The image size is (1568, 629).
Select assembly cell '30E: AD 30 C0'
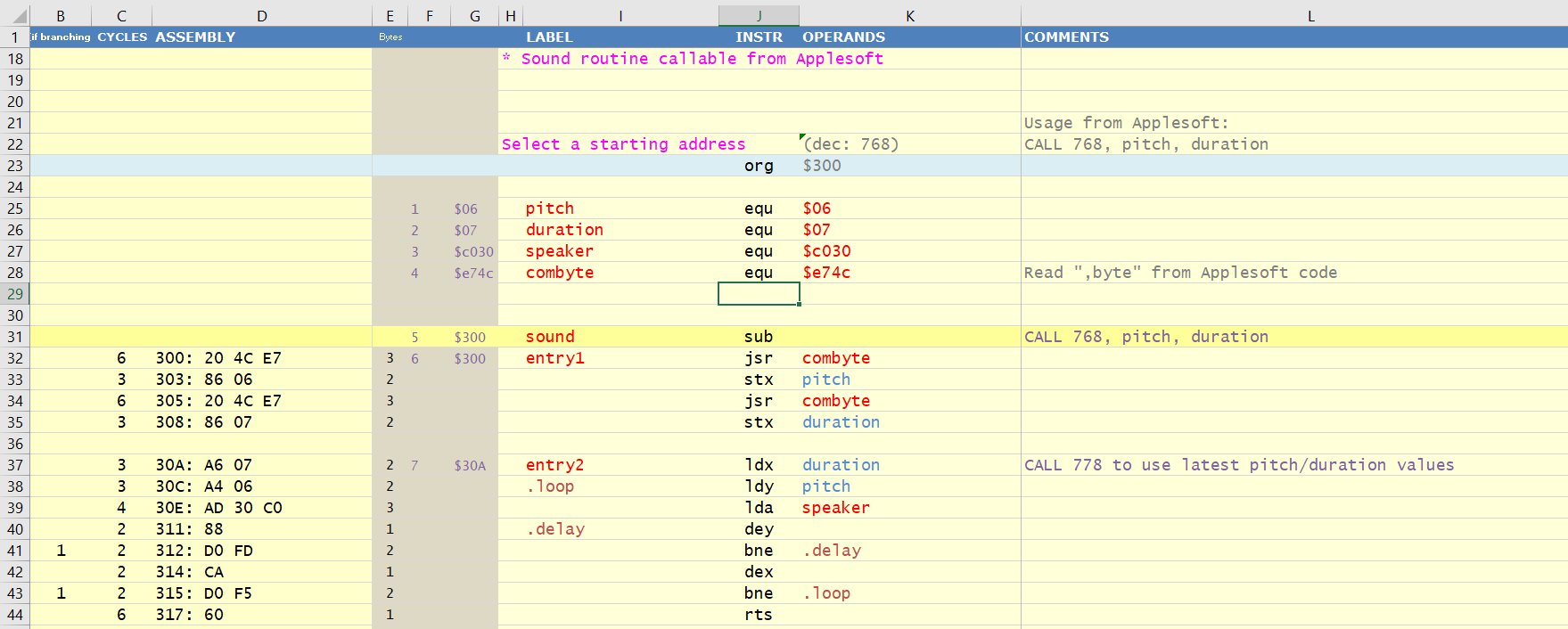pos(219,508)
